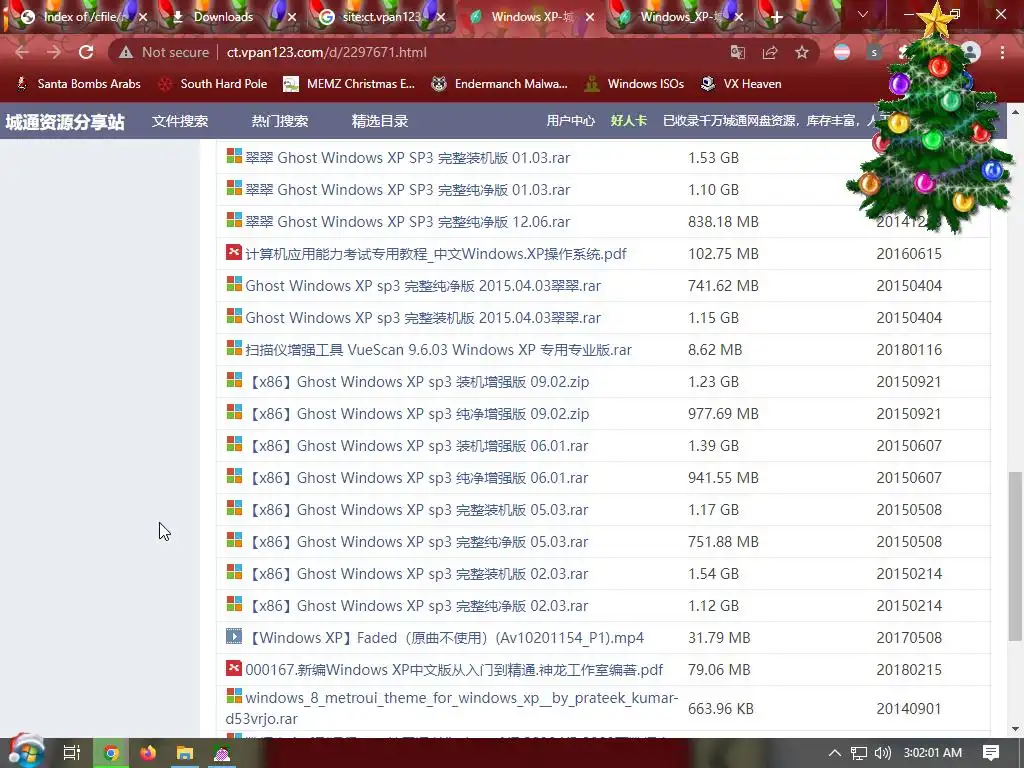Image resolution: width=1024 pixels, height=768 pixels.
Task: Open Task View on the taskbar
Action: point(72,753)
